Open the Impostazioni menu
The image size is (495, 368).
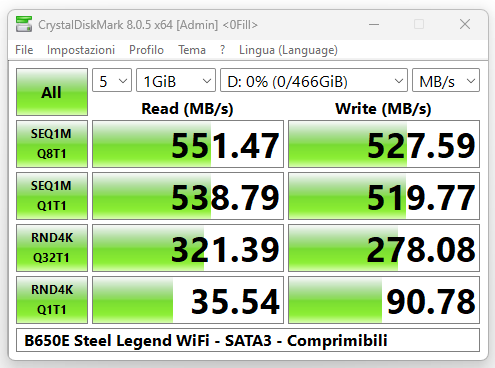[81, 50]
